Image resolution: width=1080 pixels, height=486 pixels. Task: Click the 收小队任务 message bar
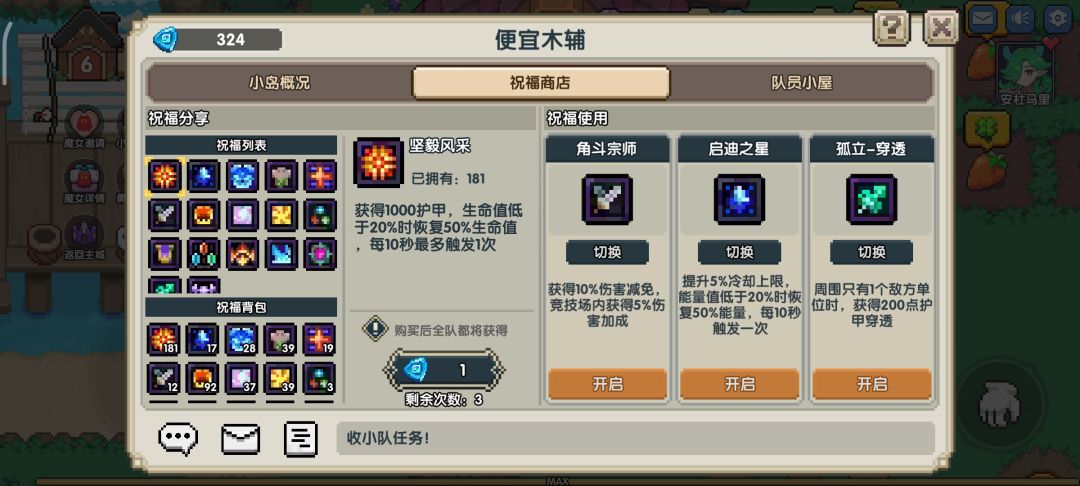pos(635,439)
